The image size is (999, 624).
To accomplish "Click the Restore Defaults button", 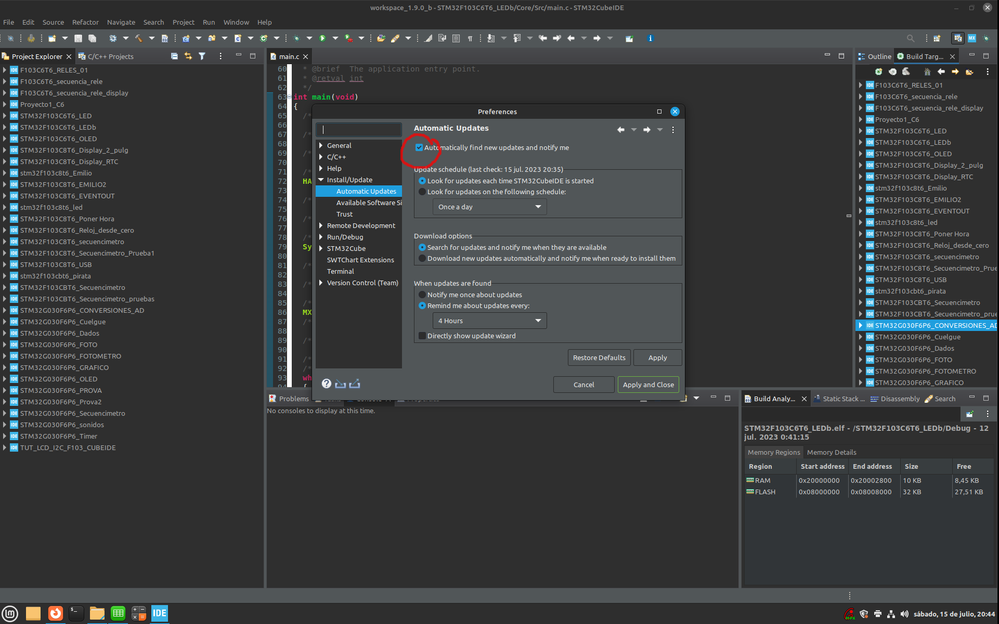I will point(599,358).
